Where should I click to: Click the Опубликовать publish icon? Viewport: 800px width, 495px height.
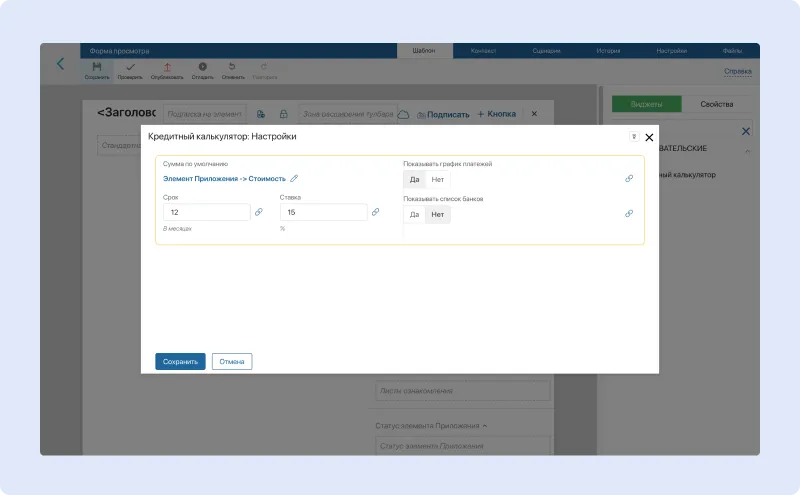point(167,67)
